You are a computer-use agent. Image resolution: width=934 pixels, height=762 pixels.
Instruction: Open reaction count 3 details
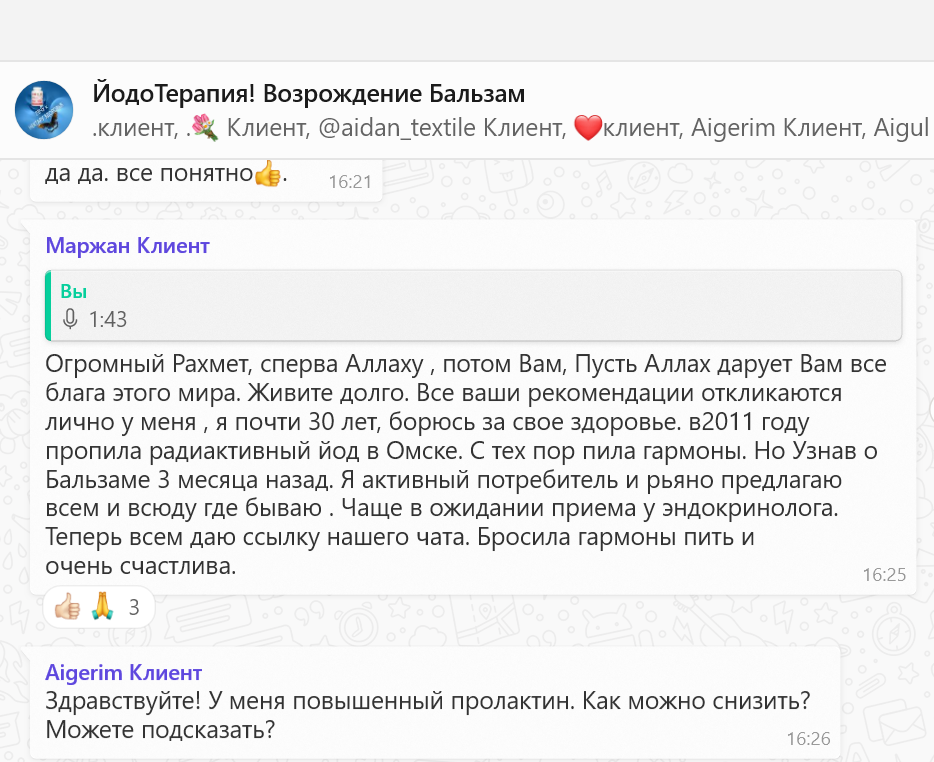[x=134, y=607]
